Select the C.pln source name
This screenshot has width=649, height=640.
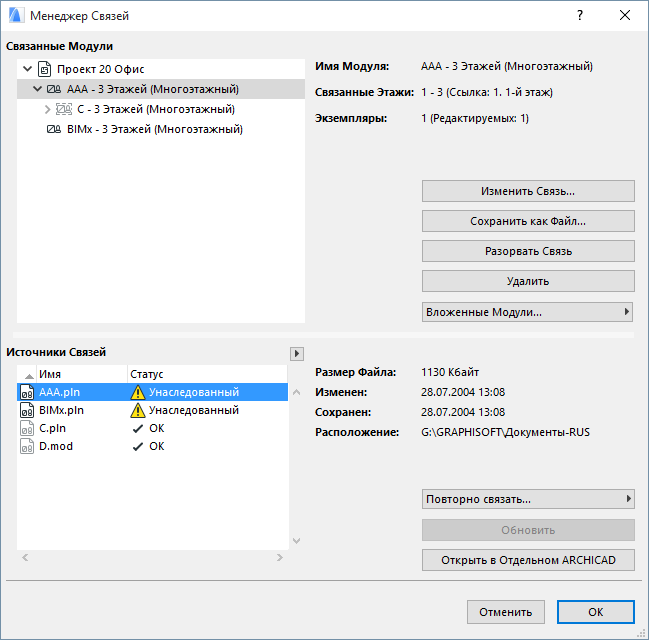52,428
